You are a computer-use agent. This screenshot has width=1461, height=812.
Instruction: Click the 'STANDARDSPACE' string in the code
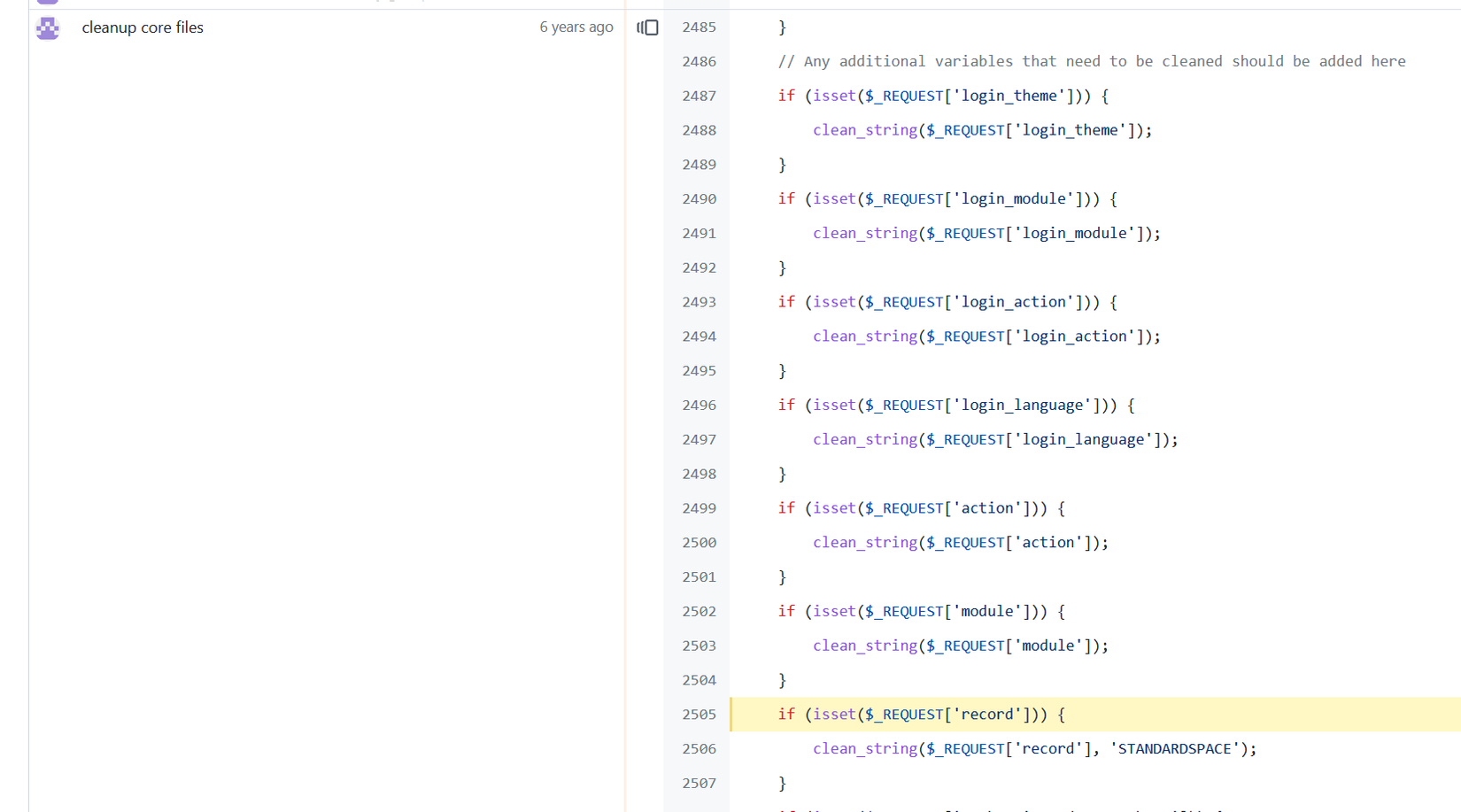click(x=1174, y=749)
